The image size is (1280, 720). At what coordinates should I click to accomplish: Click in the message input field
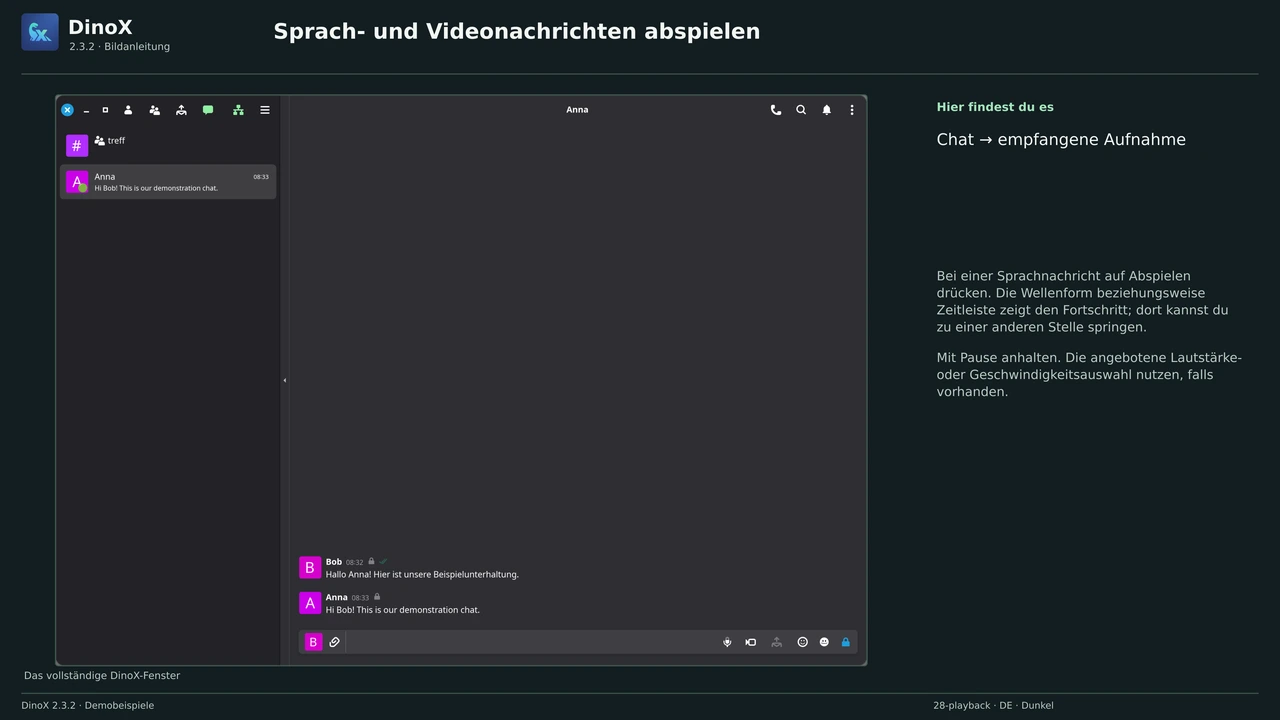click(x=532, y=642)
